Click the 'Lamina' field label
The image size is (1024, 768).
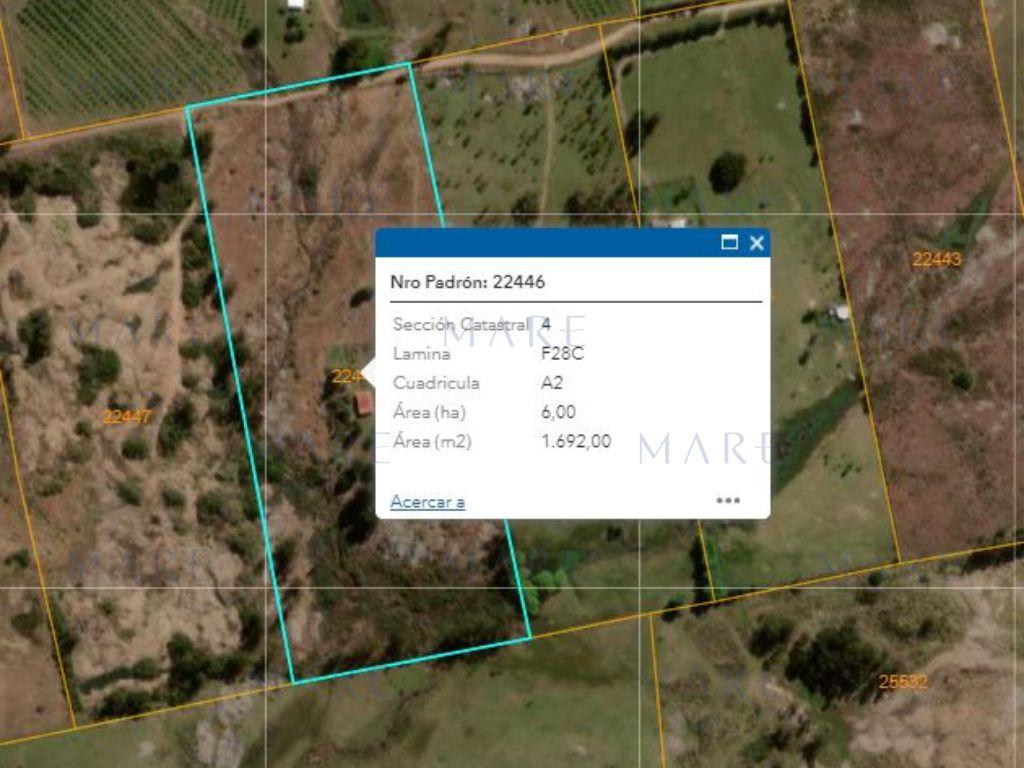(x=422, y=353)
